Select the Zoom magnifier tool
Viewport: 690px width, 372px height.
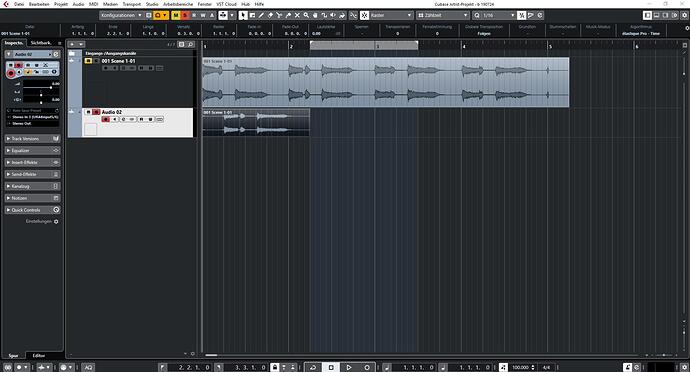[x=306, y=15]
